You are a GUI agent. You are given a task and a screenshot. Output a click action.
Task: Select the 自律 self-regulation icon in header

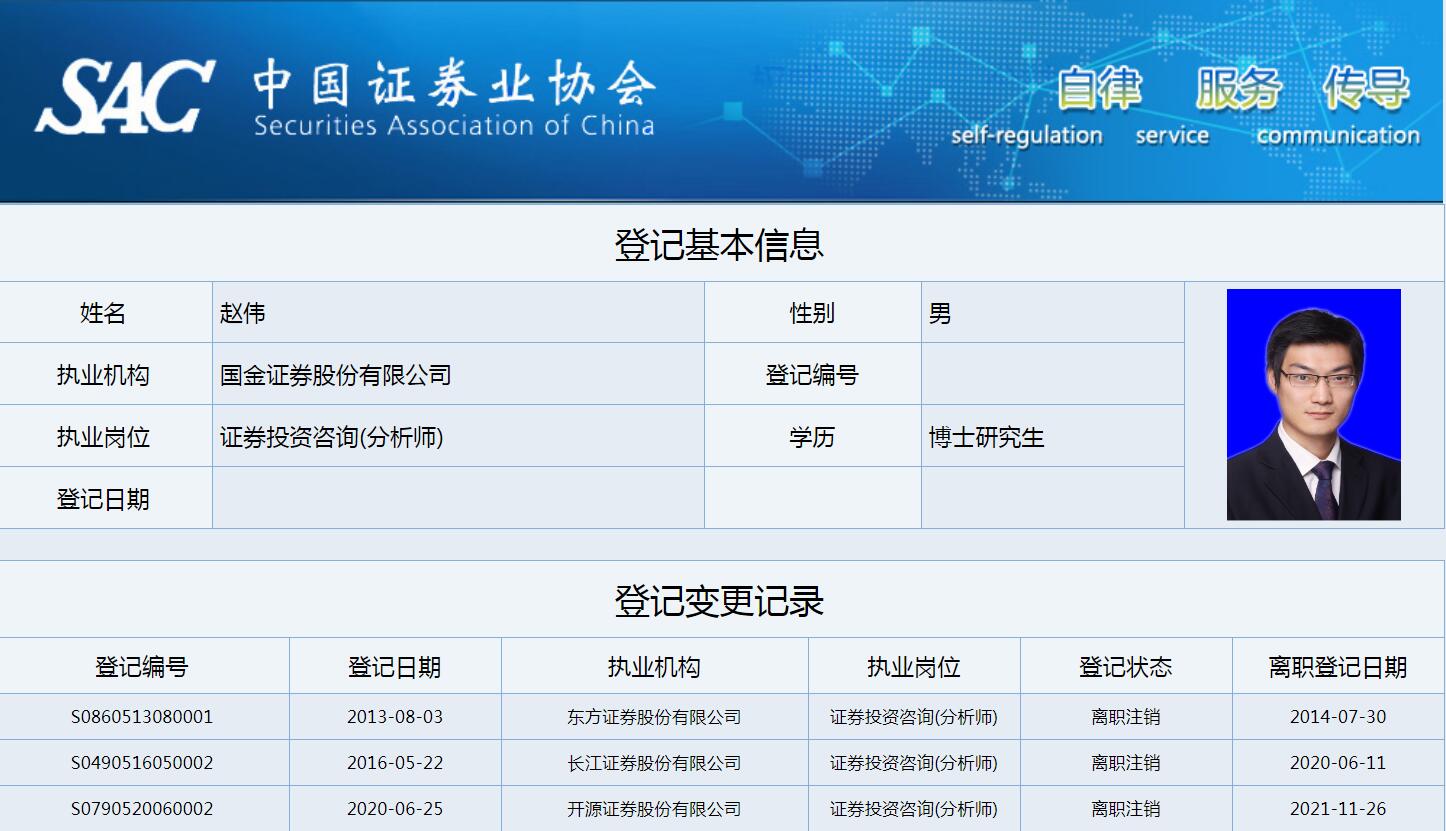[1099, 90]
